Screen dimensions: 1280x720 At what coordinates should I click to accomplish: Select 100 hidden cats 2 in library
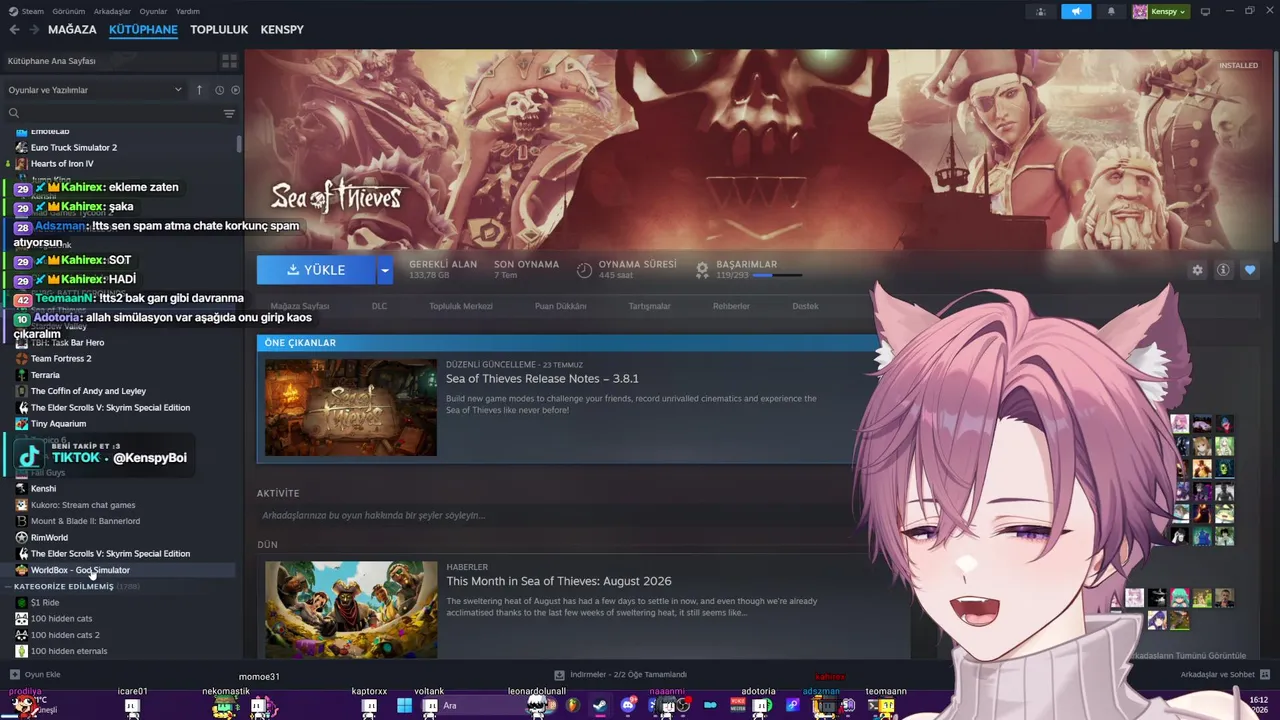click(65, 635)
